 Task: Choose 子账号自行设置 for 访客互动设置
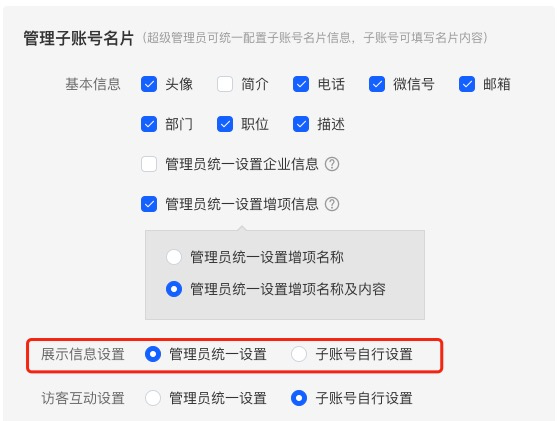(x=299, y=398)
